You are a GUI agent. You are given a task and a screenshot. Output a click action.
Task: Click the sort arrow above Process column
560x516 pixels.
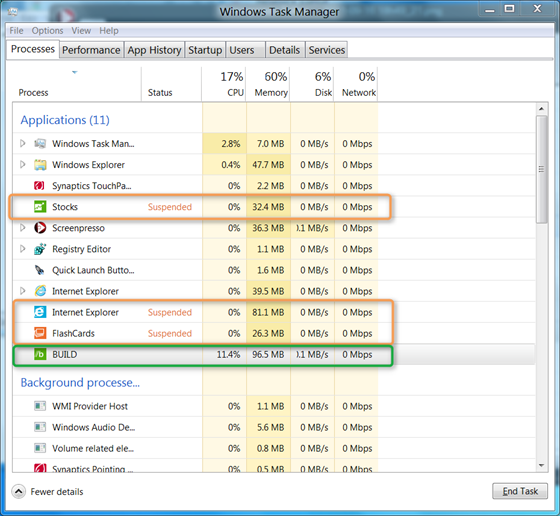75,72
